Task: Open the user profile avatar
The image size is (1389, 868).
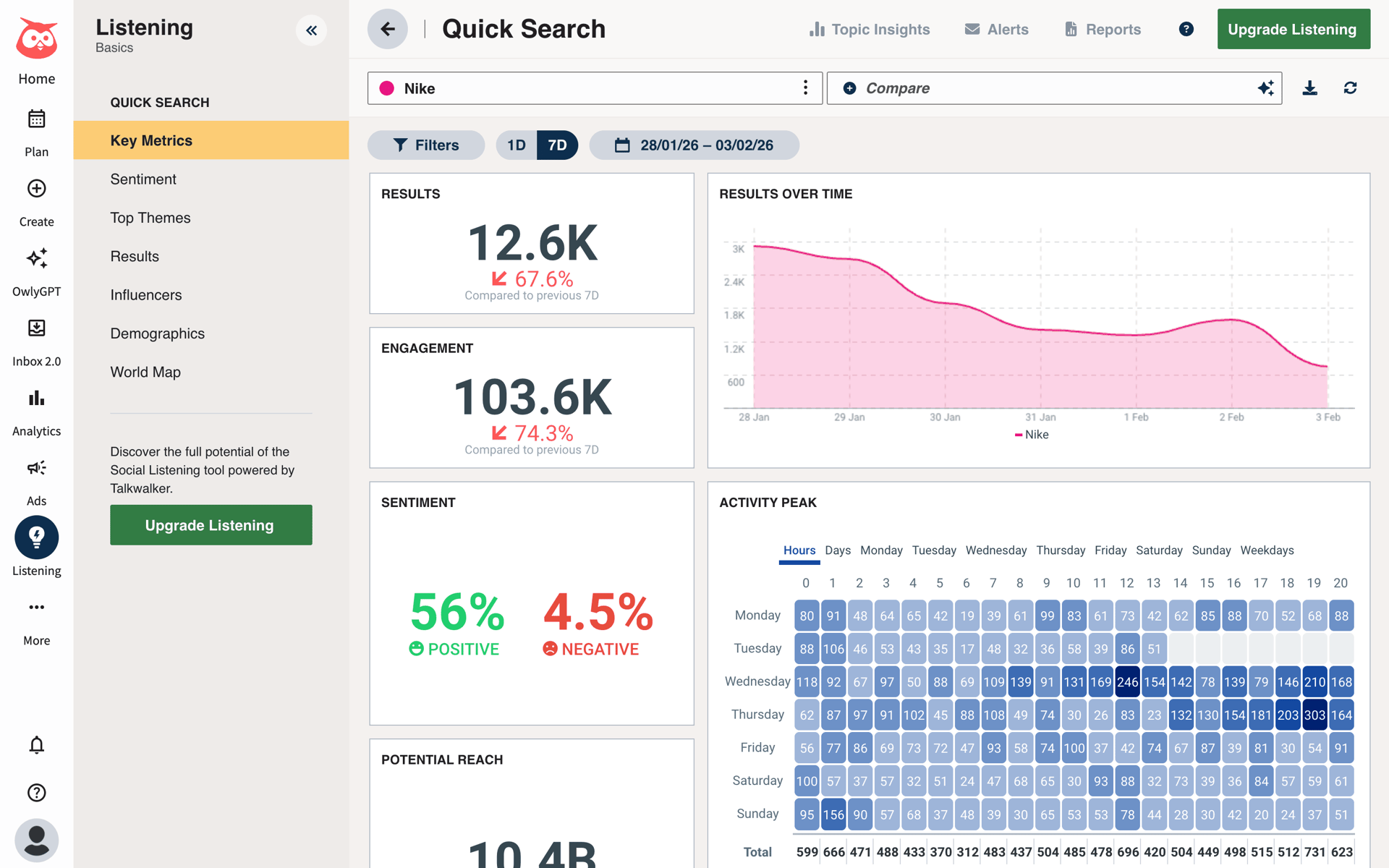Action: 36,841
